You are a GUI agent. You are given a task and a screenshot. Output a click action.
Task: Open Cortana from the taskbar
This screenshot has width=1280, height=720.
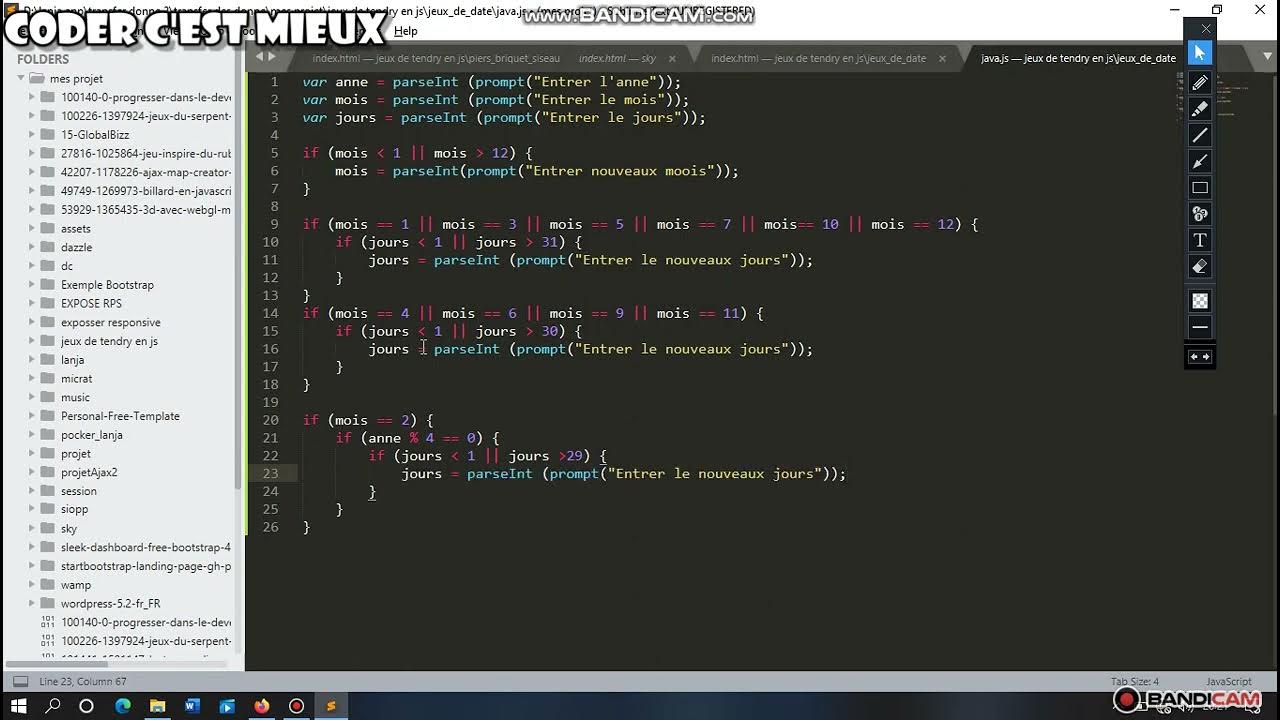[x=86, y=706]
